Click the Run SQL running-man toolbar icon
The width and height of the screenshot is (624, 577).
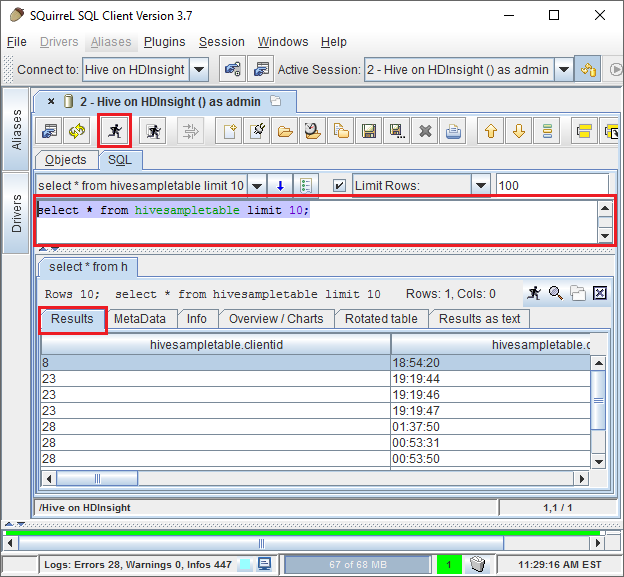pos(114,131)
